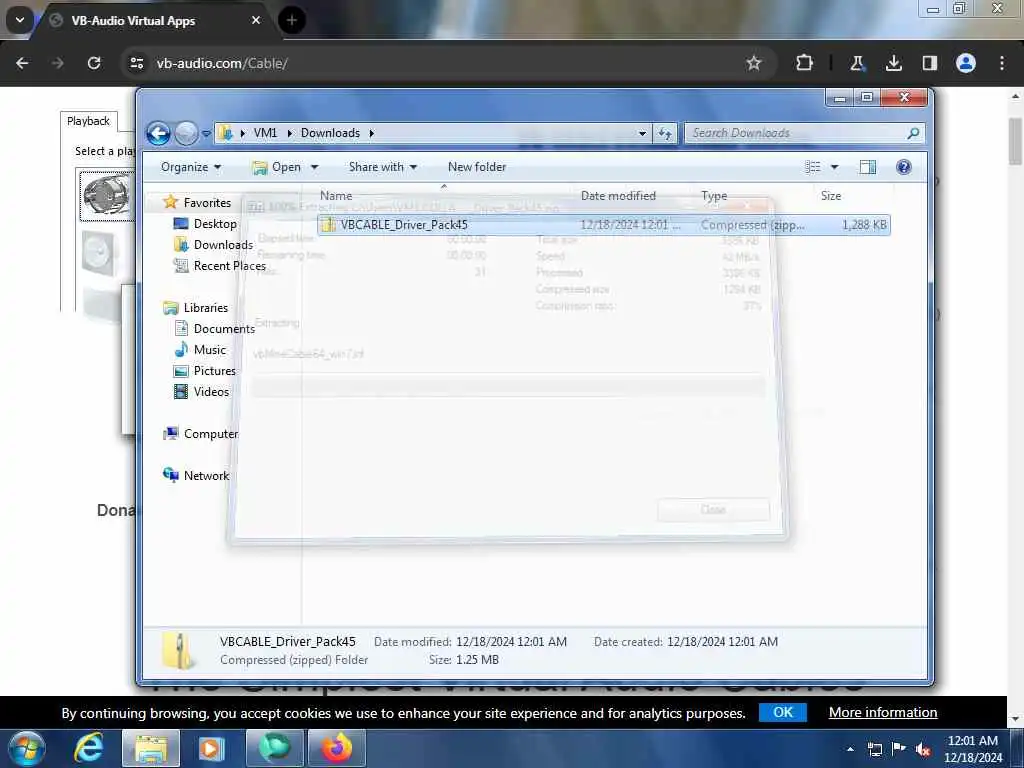Screen dimensions: 1024x768
Task: Expand the Open button dropdown arrow
Action: pyautogui.click(x=314, y=167)
